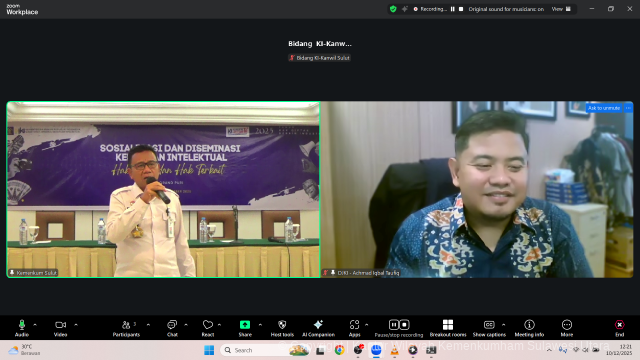This screenshot has width=640, height=360.
Task: Click the Bidang KI-Kanwil Sulut name label
Action: point(320,58)
